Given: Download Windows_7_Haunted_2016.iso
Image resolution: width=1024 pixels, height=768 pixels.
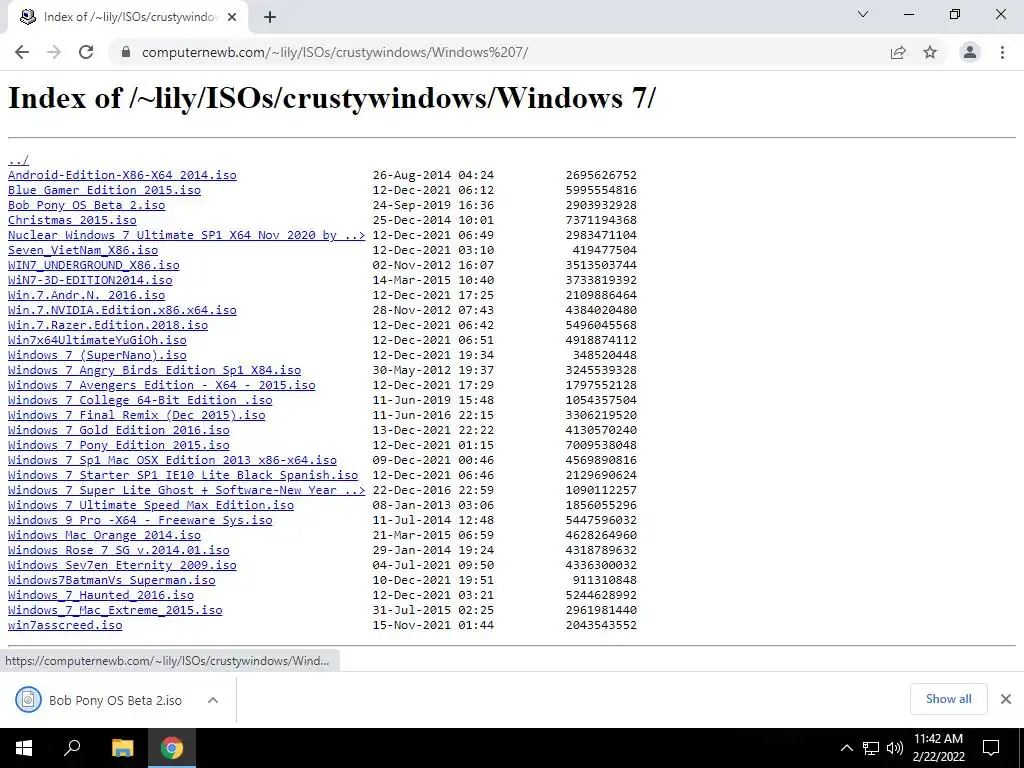Looking at the screenshot, I should 101,596.
